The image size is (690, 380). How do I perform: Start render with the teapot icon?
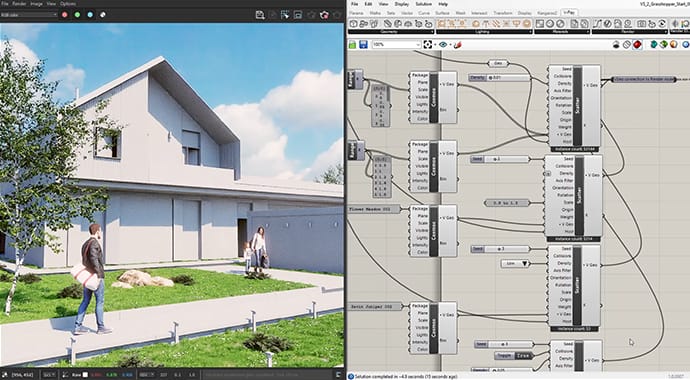324,15
